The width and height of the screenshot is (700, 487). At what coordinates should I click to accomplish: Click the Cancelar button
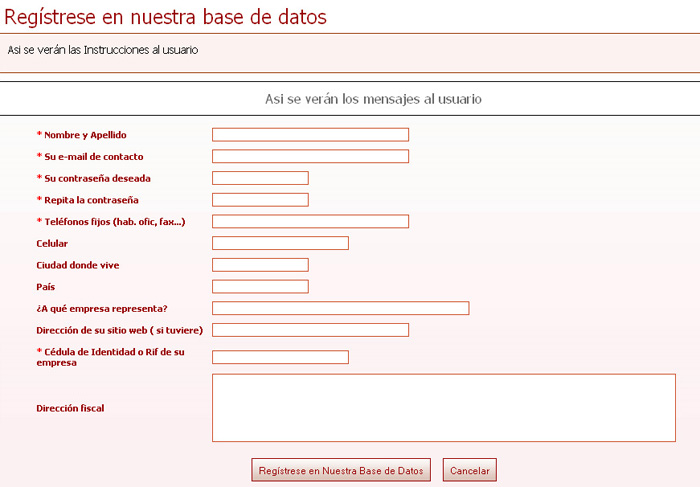point(469,470)
